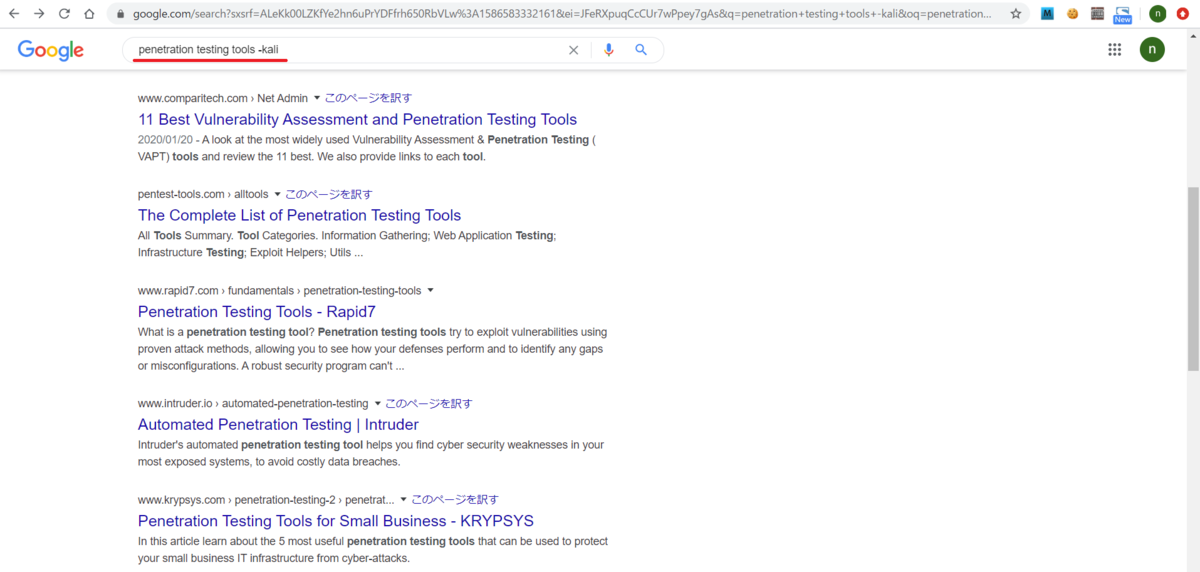Go to Google home via logo
Image resolution: width=1200 pixels, height=572 pixels.
pos(51,51)
